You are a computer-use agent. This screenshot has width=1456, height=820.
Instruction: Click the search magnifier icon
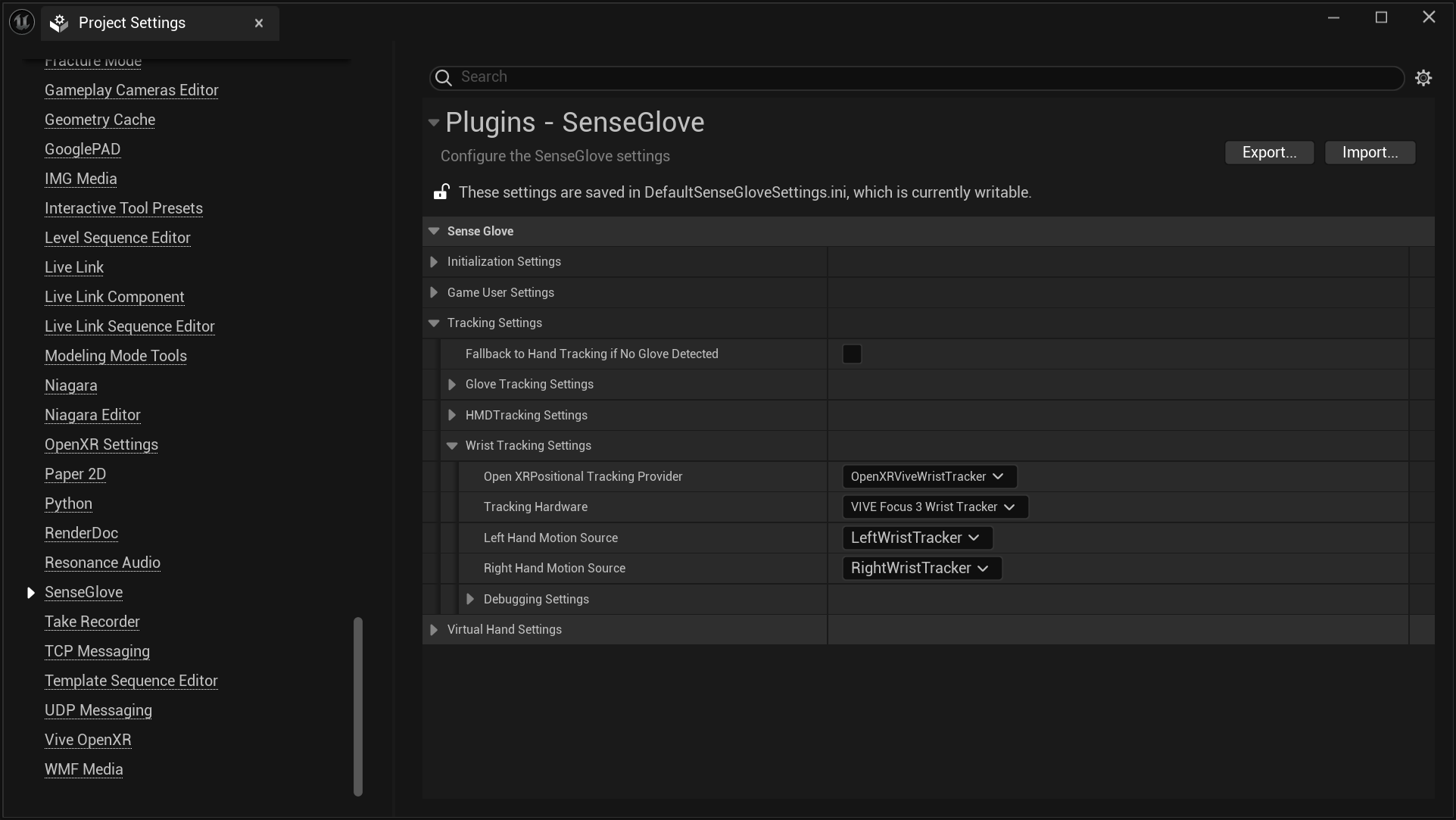[x=443, y=77]
